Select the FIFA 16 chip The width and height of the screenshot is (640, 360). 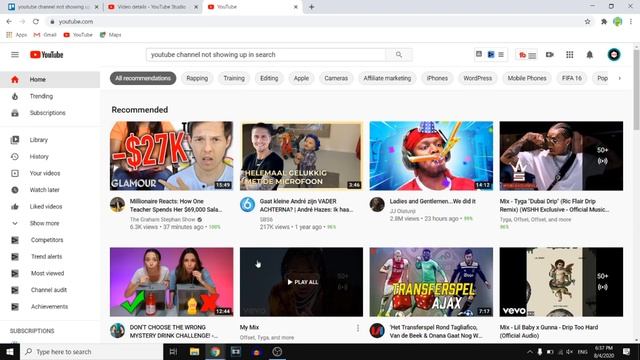point(571,78)
